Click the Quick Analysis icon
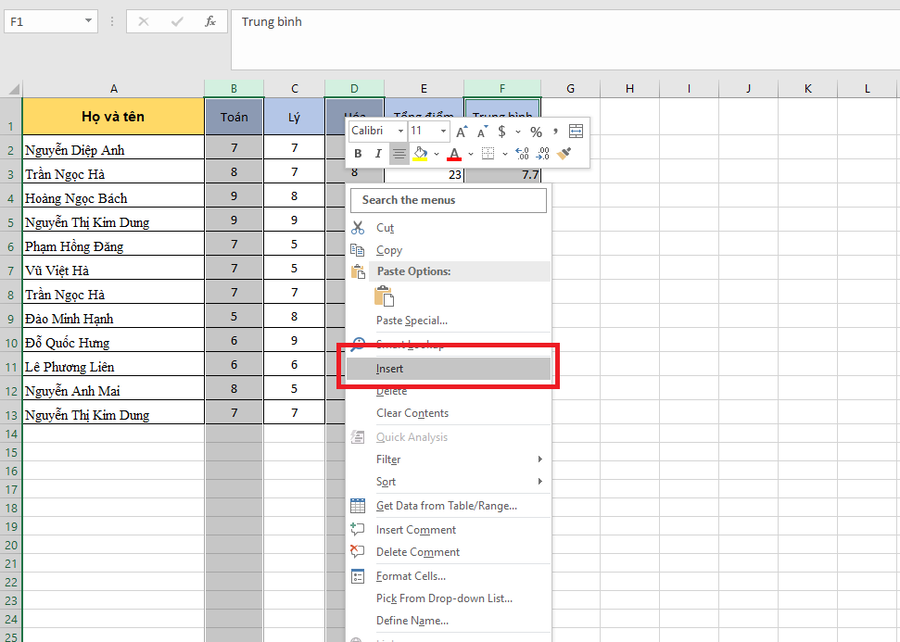Viewport: 900px width, 642px height. [x=358, y=437]
